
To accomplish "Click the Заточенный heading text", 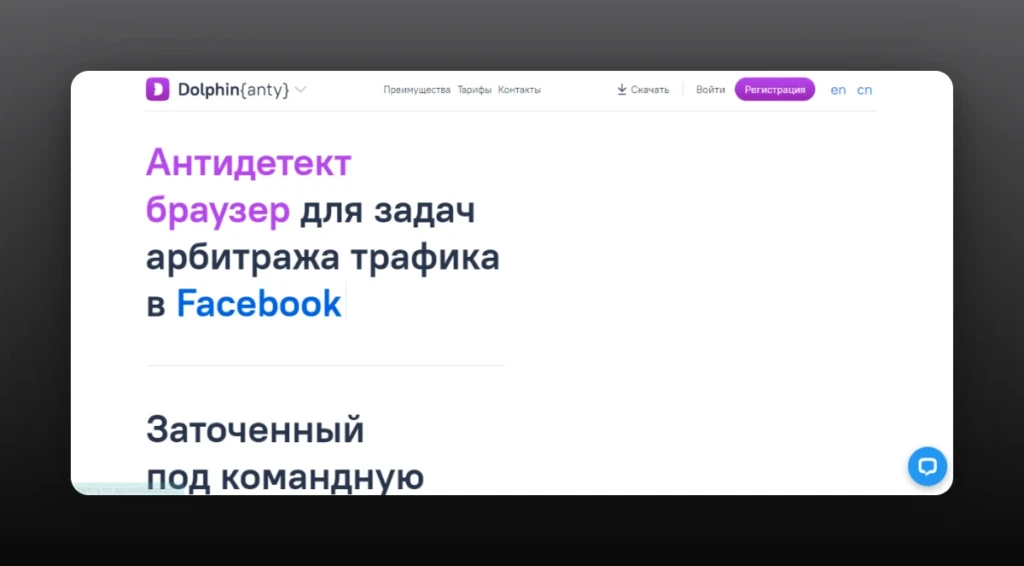I will (x=255, y=430).
